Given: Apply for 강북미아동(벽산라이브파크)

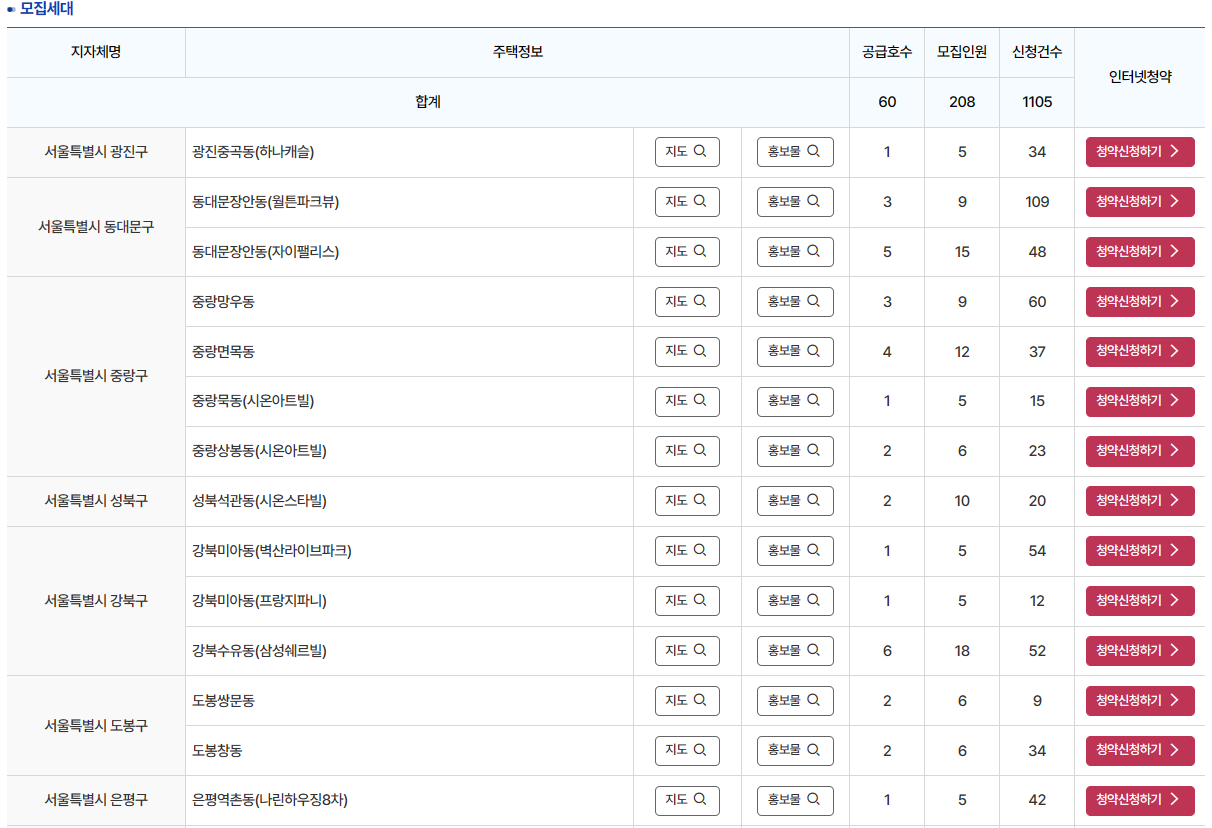Looking at the screenshot, I should point(1140,551).
